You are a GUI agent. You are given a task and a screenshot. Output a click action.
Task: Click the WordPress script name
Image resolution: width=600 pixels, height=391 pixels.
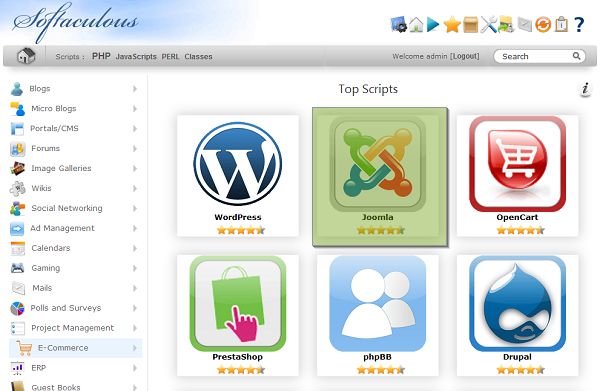[238, 217]
